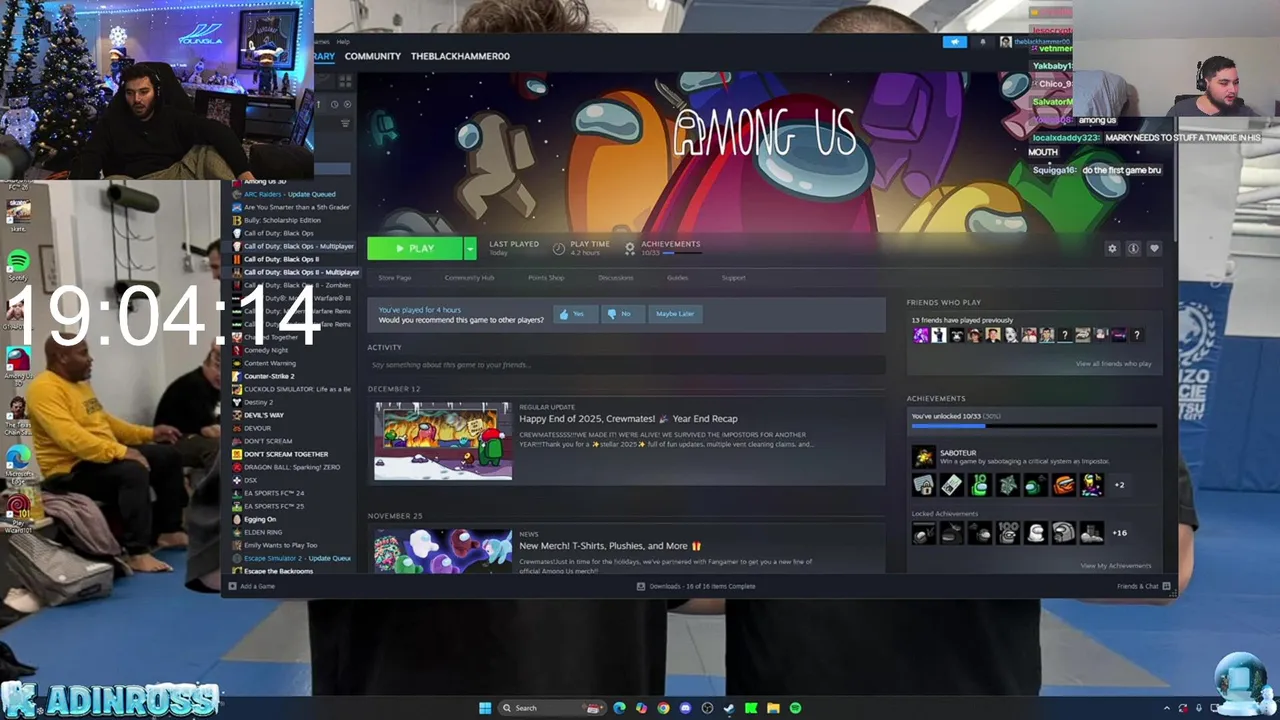1280x720 pixels.
Task: Open Happy End of 2025, Crewmates headline
Action: point(628,419)
